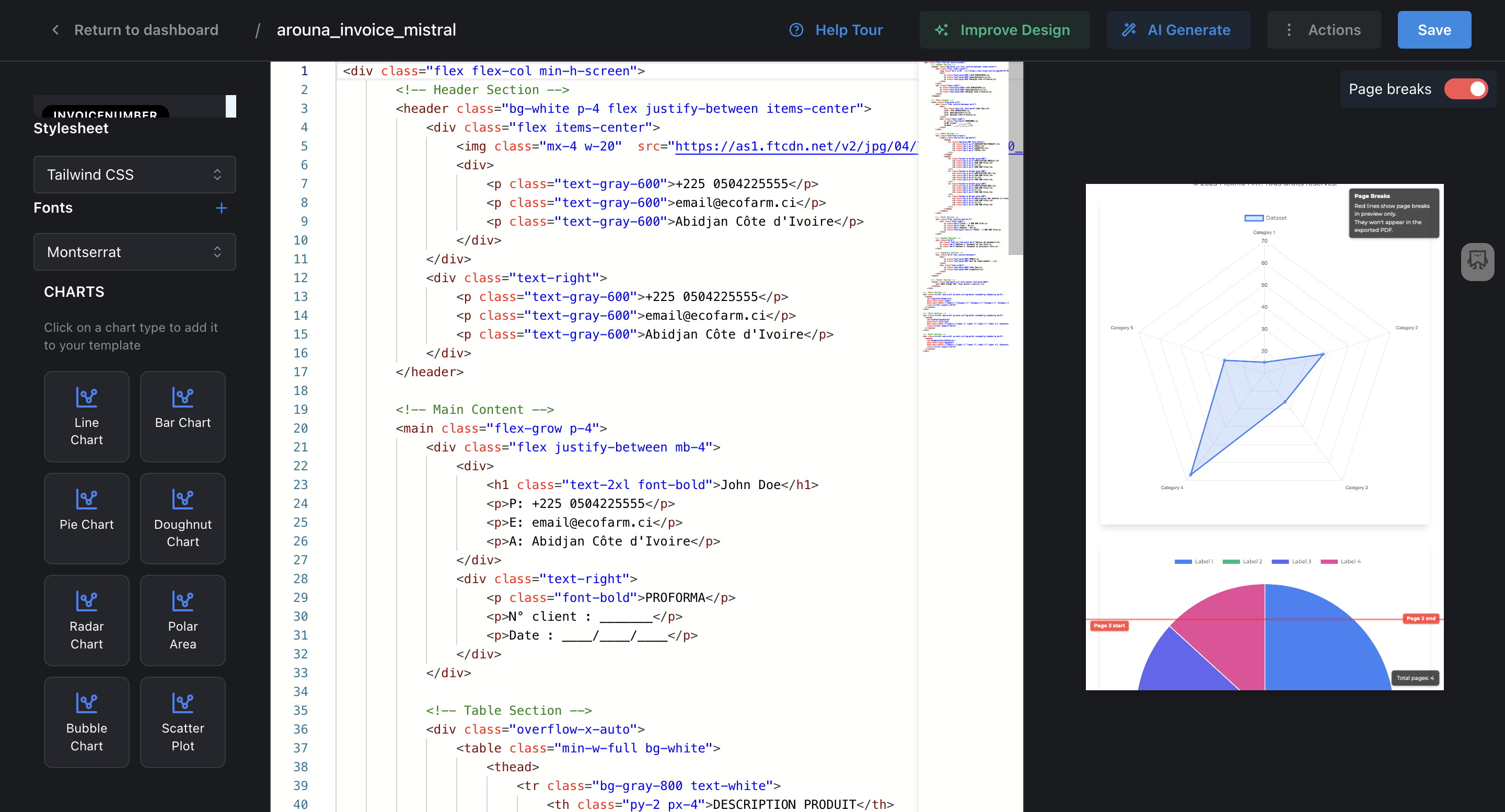This screenshot has width=1505, height=812.
Task: Click the Header Section comment line
Action: (482, 89)
